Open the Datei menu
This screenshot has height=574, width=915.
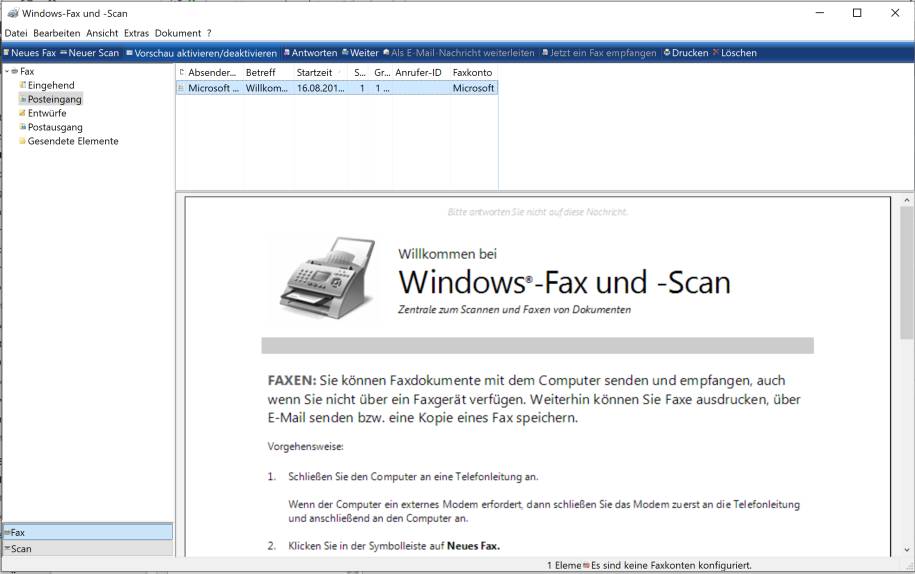(16, 33)
